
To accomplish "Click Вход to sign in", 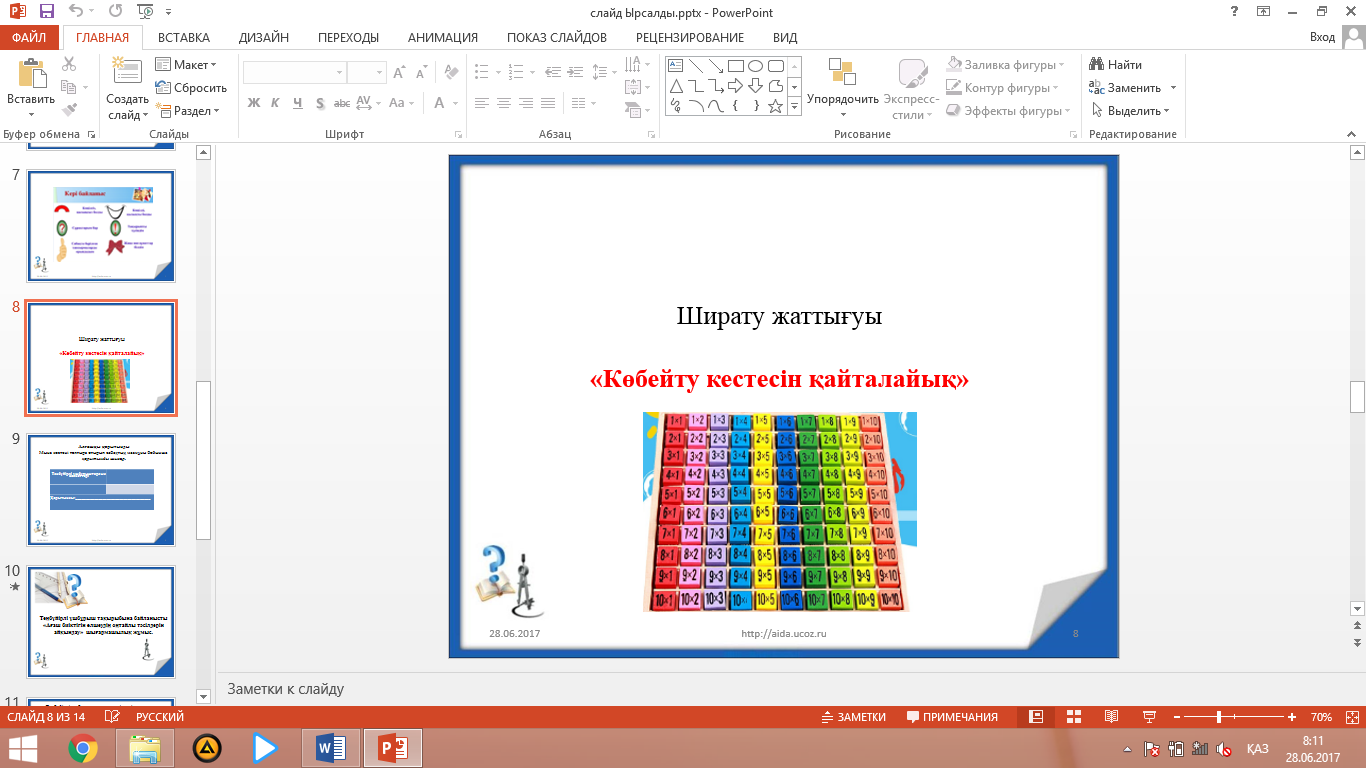I will [1322, 37].
